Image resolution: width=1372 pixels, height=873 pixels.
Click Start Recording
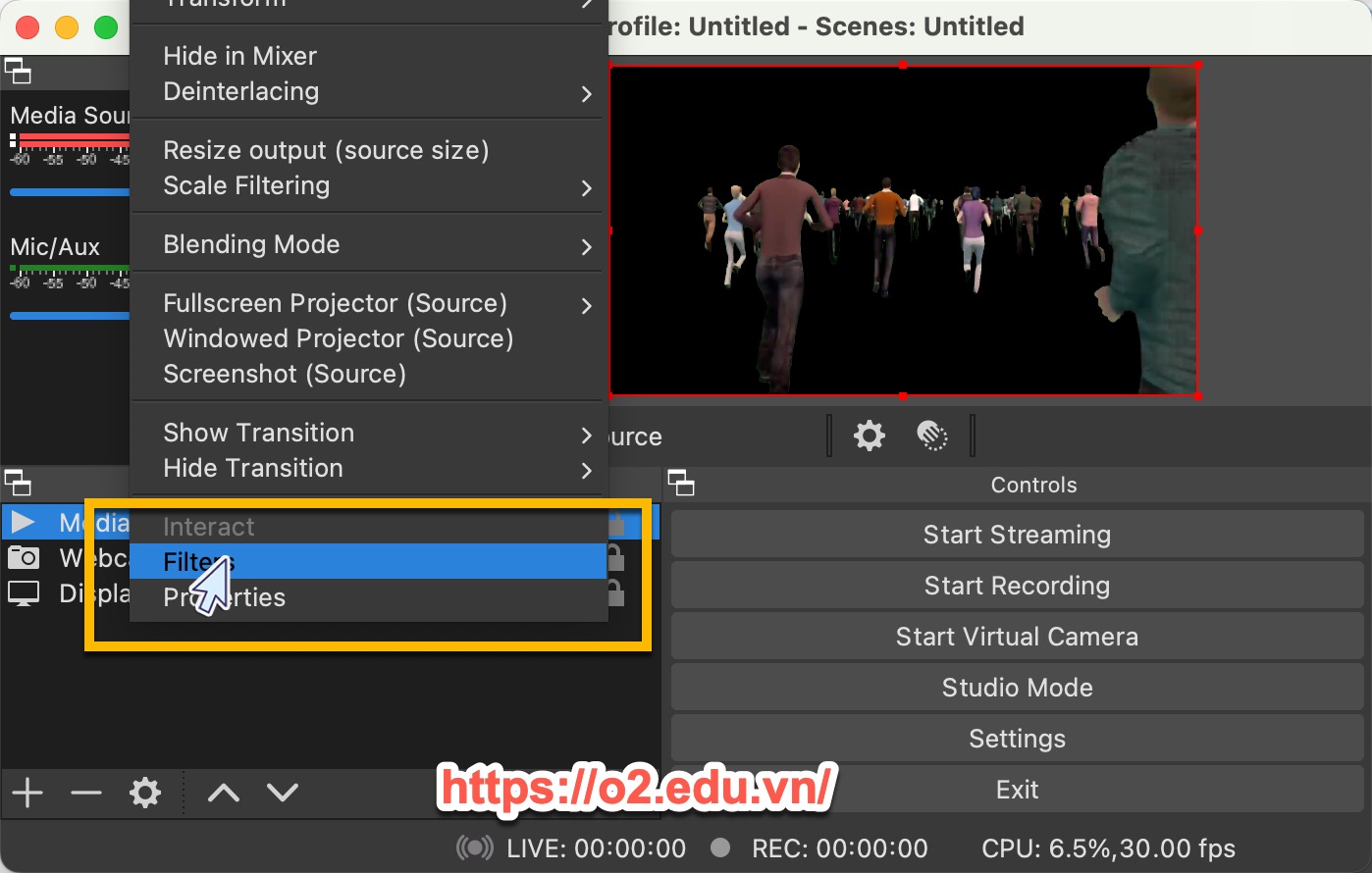1017,586
